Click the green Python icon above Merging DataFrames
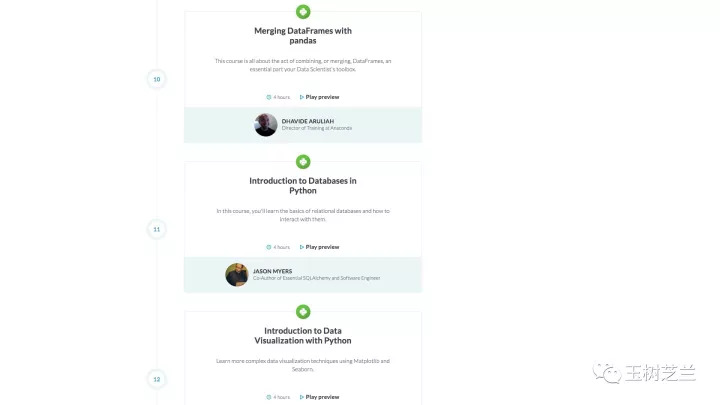This screenshot has width=720, height=405. pos(303,11)
